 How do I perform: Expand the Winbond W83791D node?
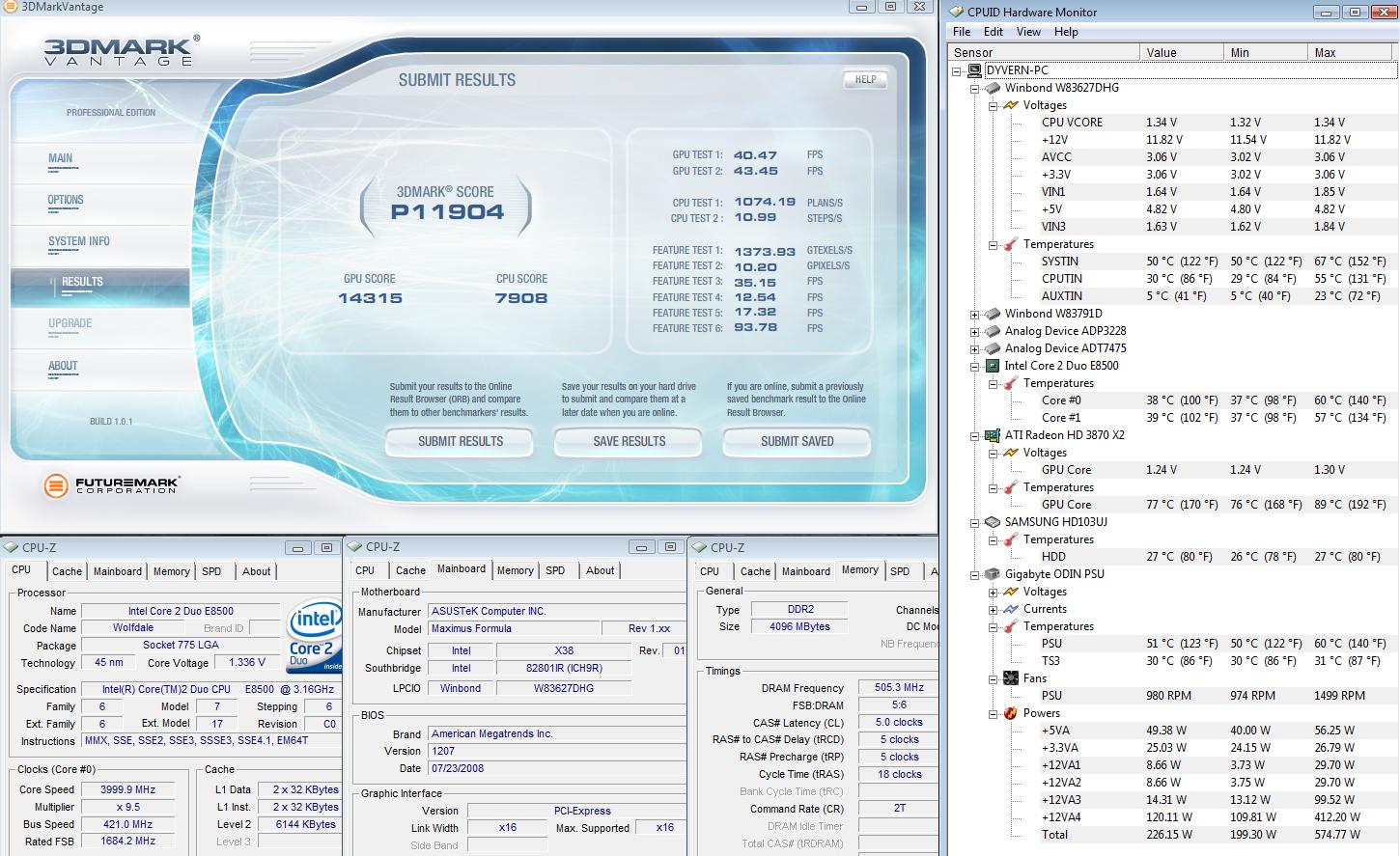974,314
